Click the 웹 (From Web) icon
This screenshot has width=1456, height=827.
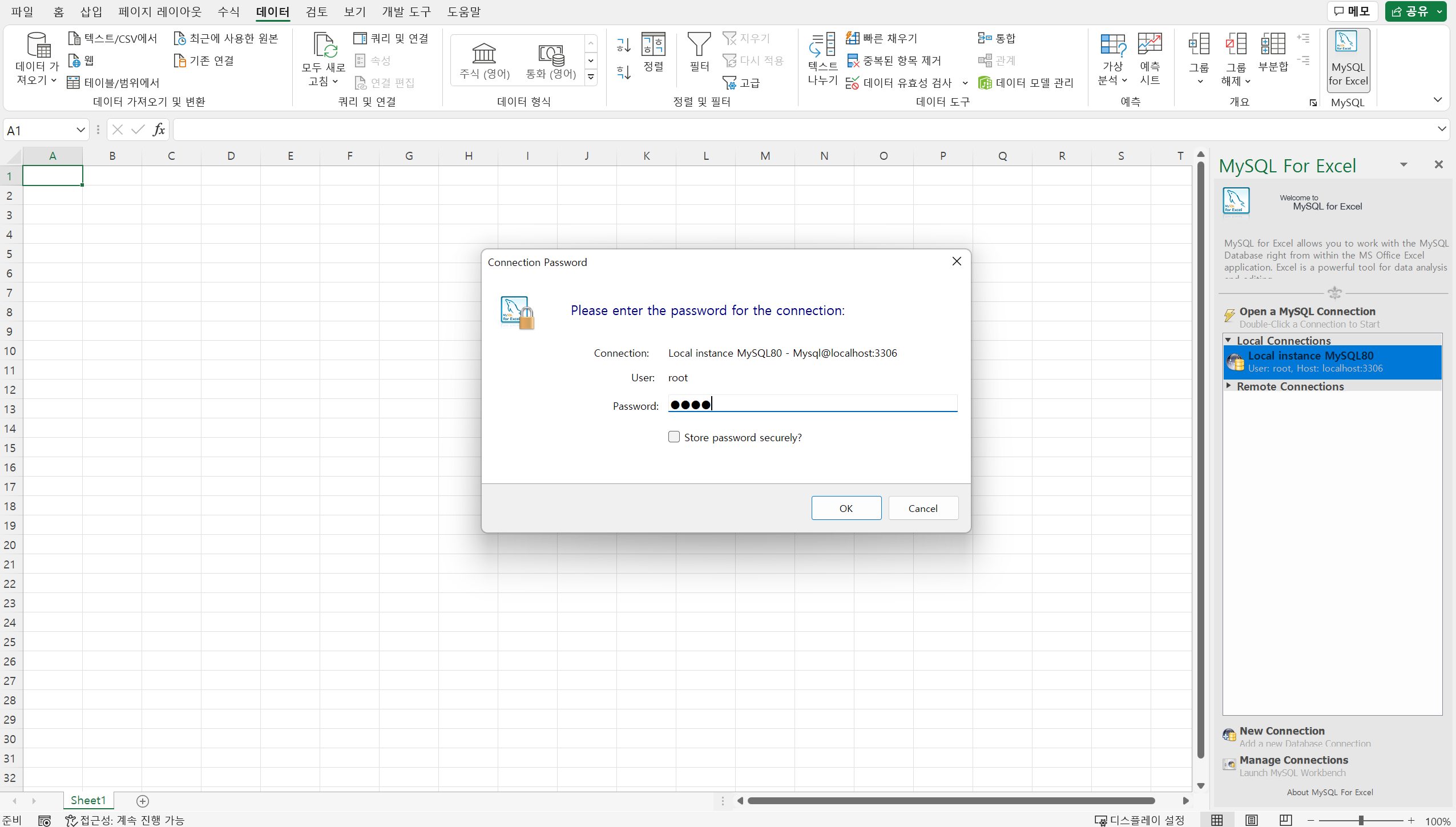[x=81, y=60]
